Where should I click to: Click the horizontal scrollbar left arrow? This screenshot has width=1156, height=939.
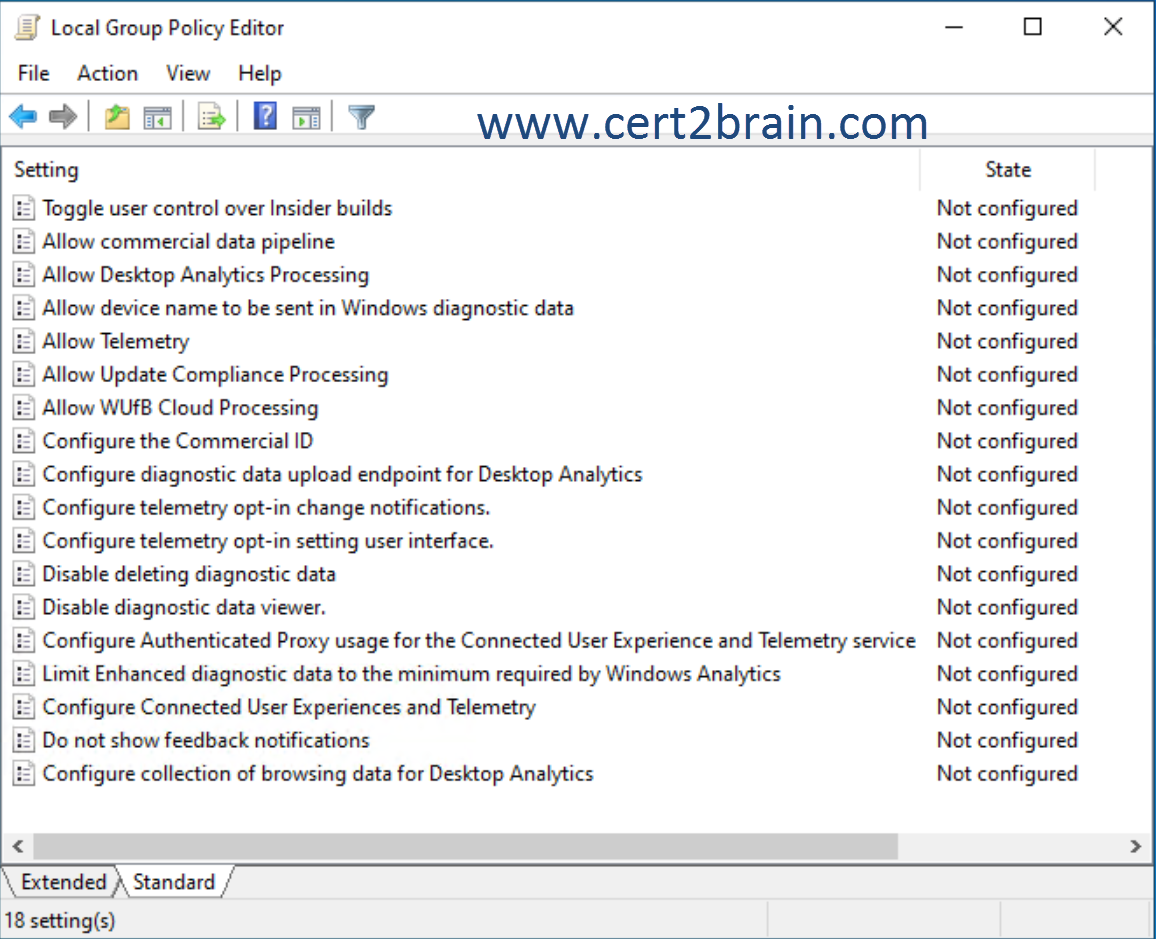point(18,846)
